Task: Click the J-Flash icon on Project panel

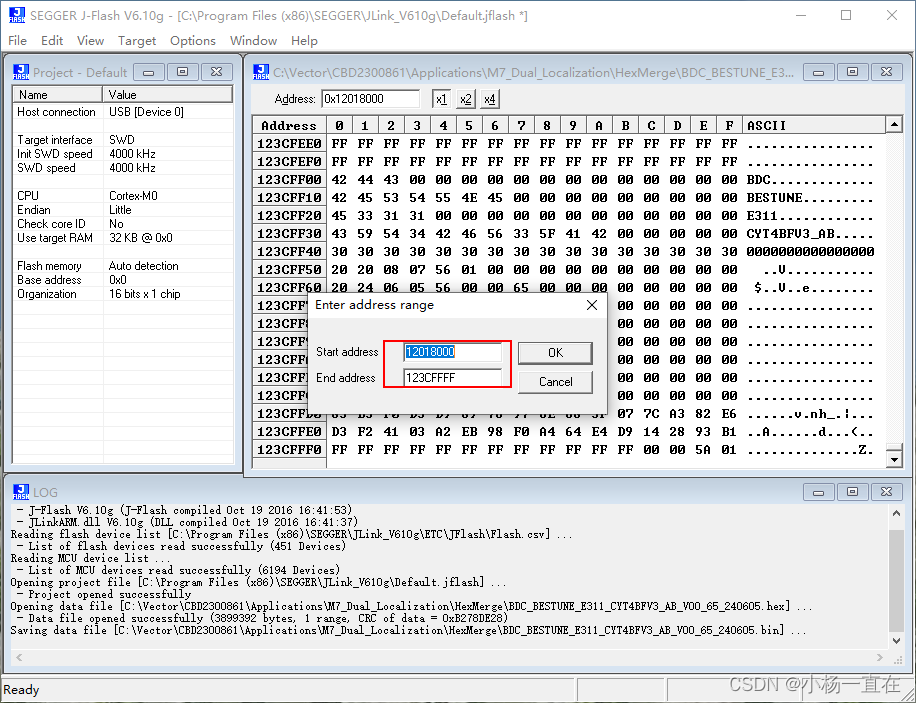Action: [21, 71]
